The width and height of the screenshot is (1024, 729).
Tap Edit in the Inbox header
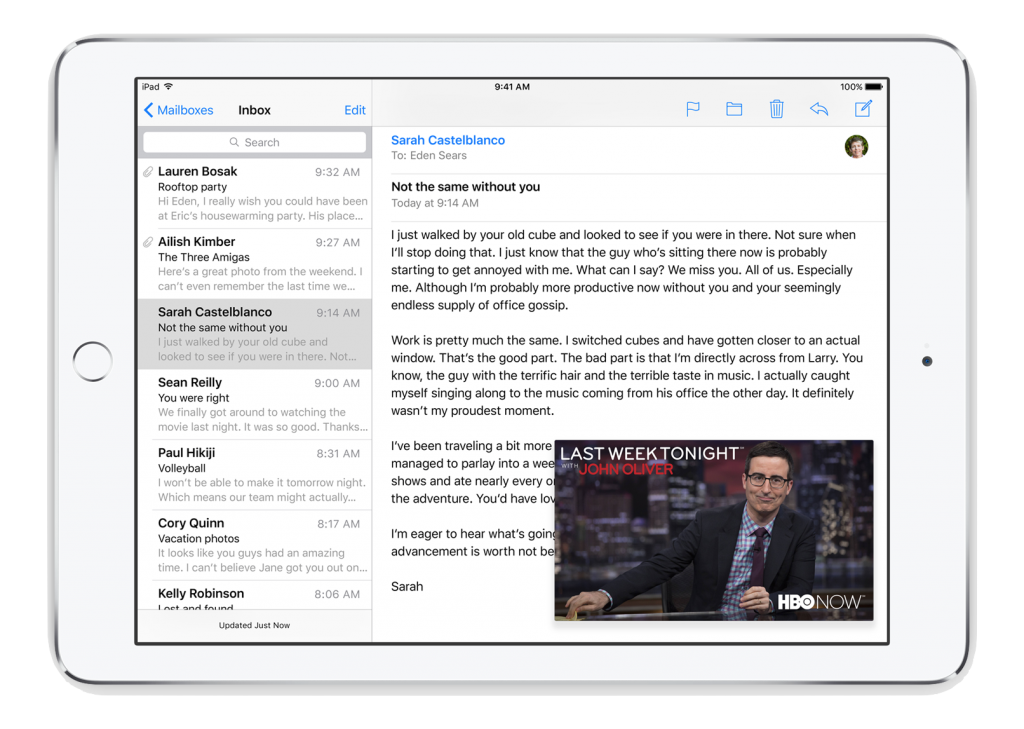355,110
